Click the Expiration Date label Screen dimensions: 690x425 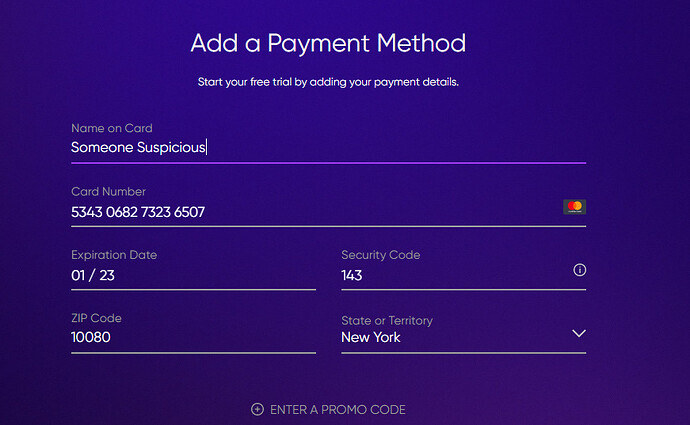[x=114, y=255]
